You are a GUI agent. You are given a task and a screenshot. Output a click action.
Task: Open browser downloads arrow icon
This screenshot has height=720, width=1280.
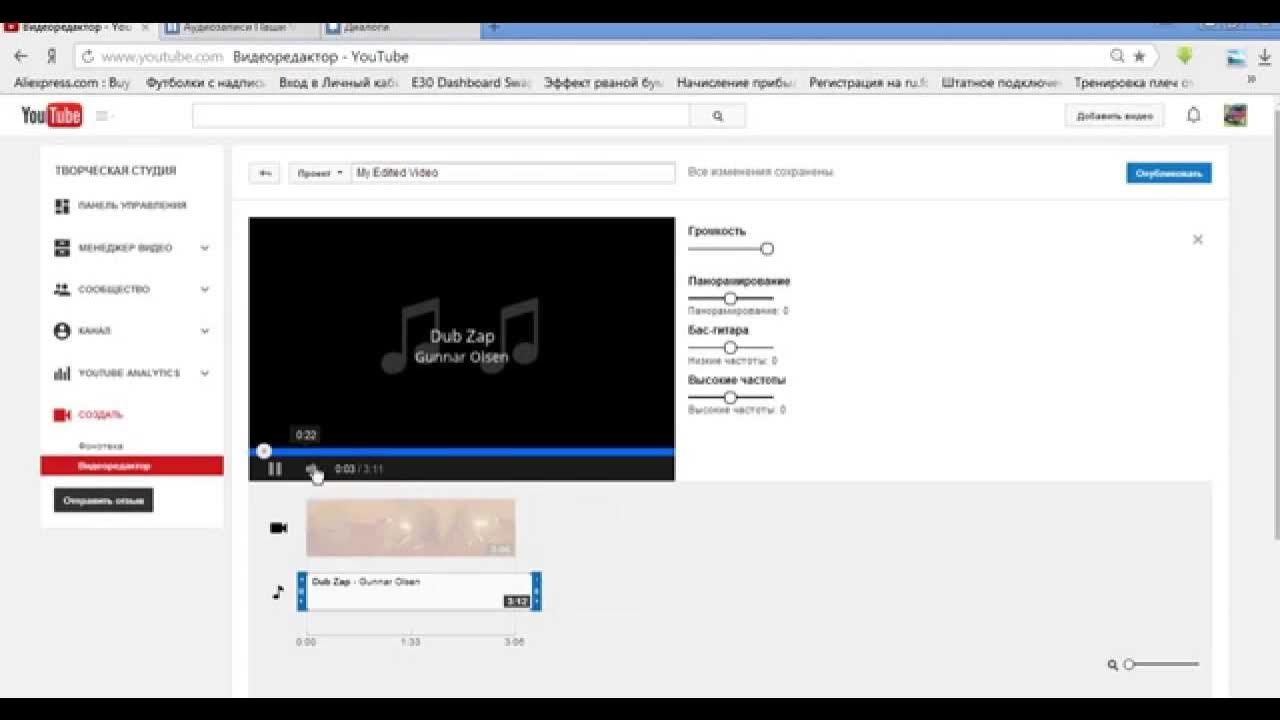(x=1265, y=56)
